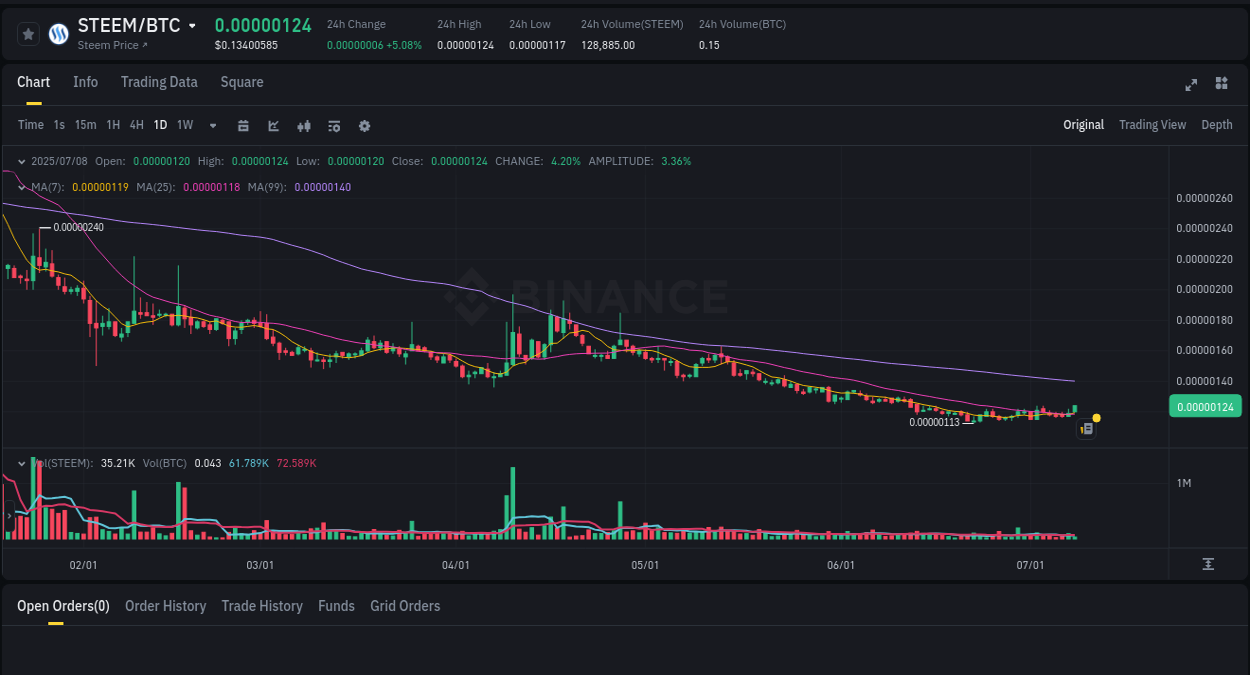Toggle the favorite star for STEEM/BTC
The image size is (1250, 675).
(27, 33)
